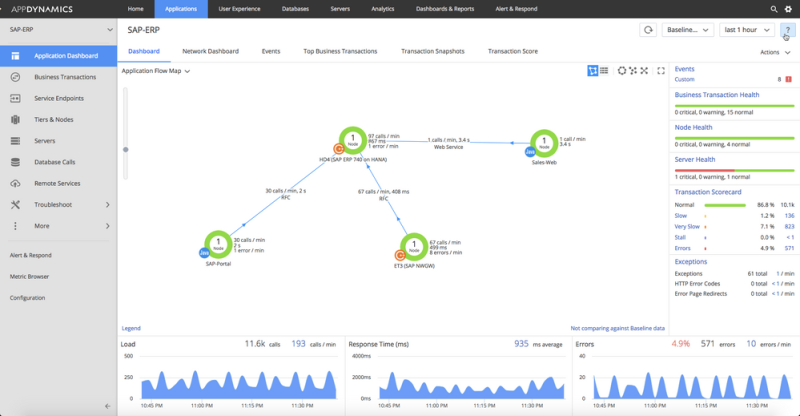Viewport: 800px width, 416px height.
Task: Click the Legend link
Action: 131,328
